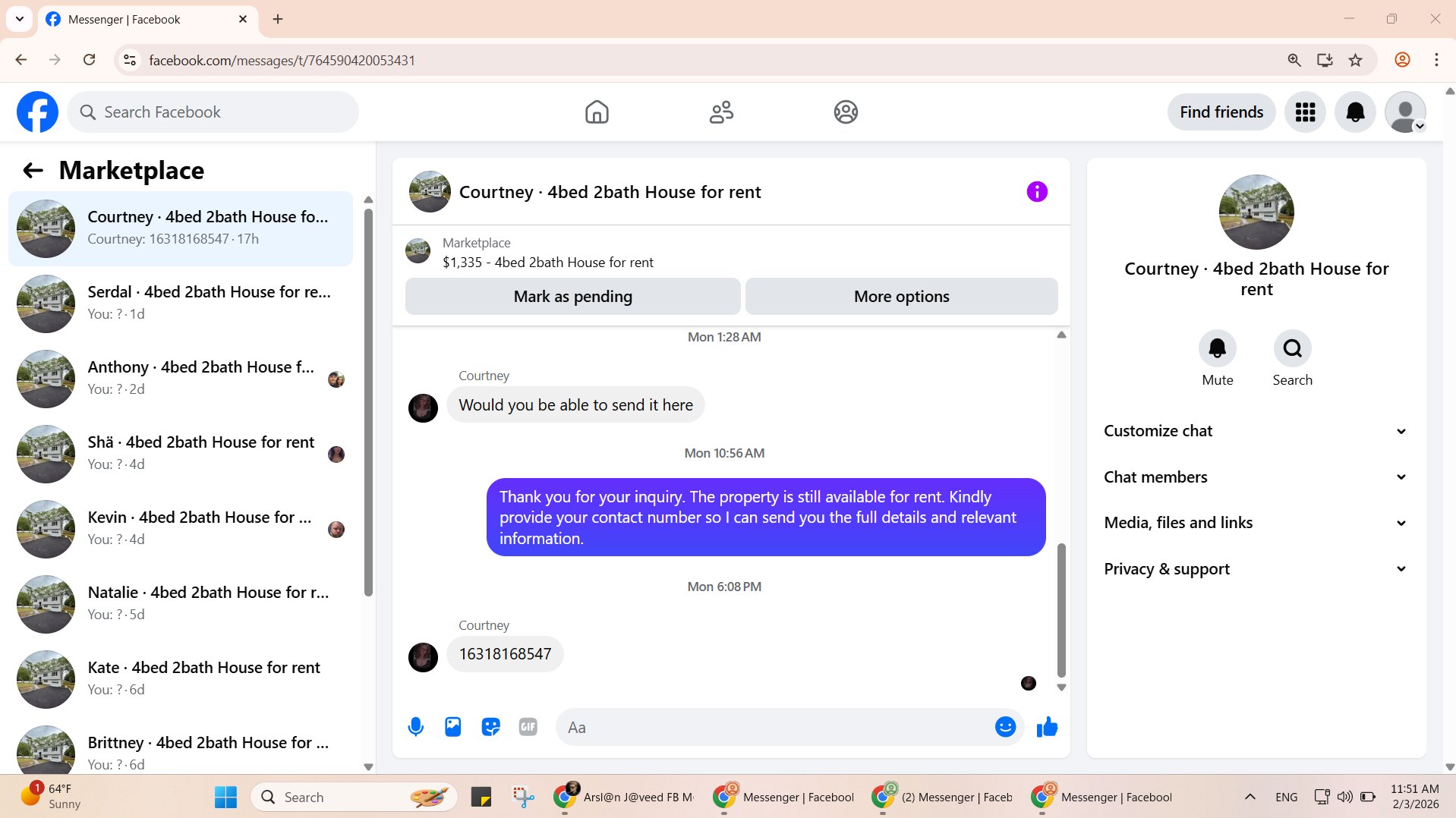Screen dimensions: 1456x818
Task: Open the account profile picture menu
Action: [1405, 112]
